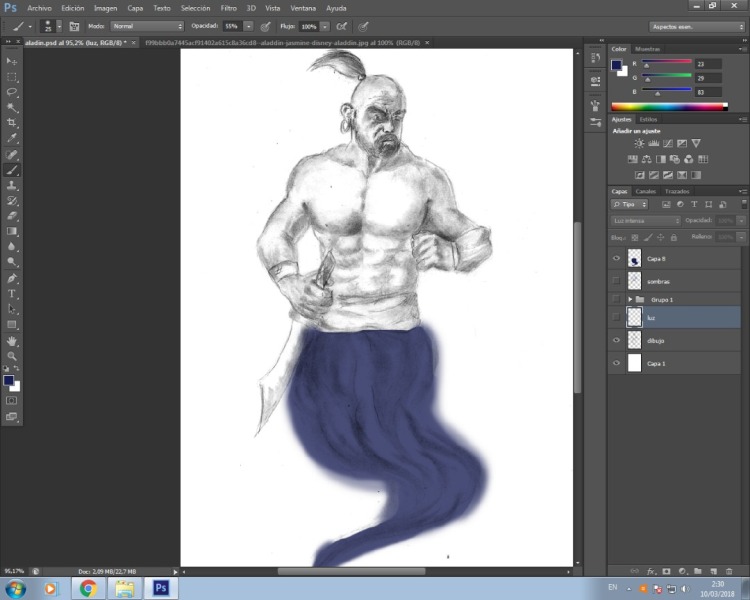Hide the Capa 1 layer
This screenshot has height=600, width=750.
616,363
